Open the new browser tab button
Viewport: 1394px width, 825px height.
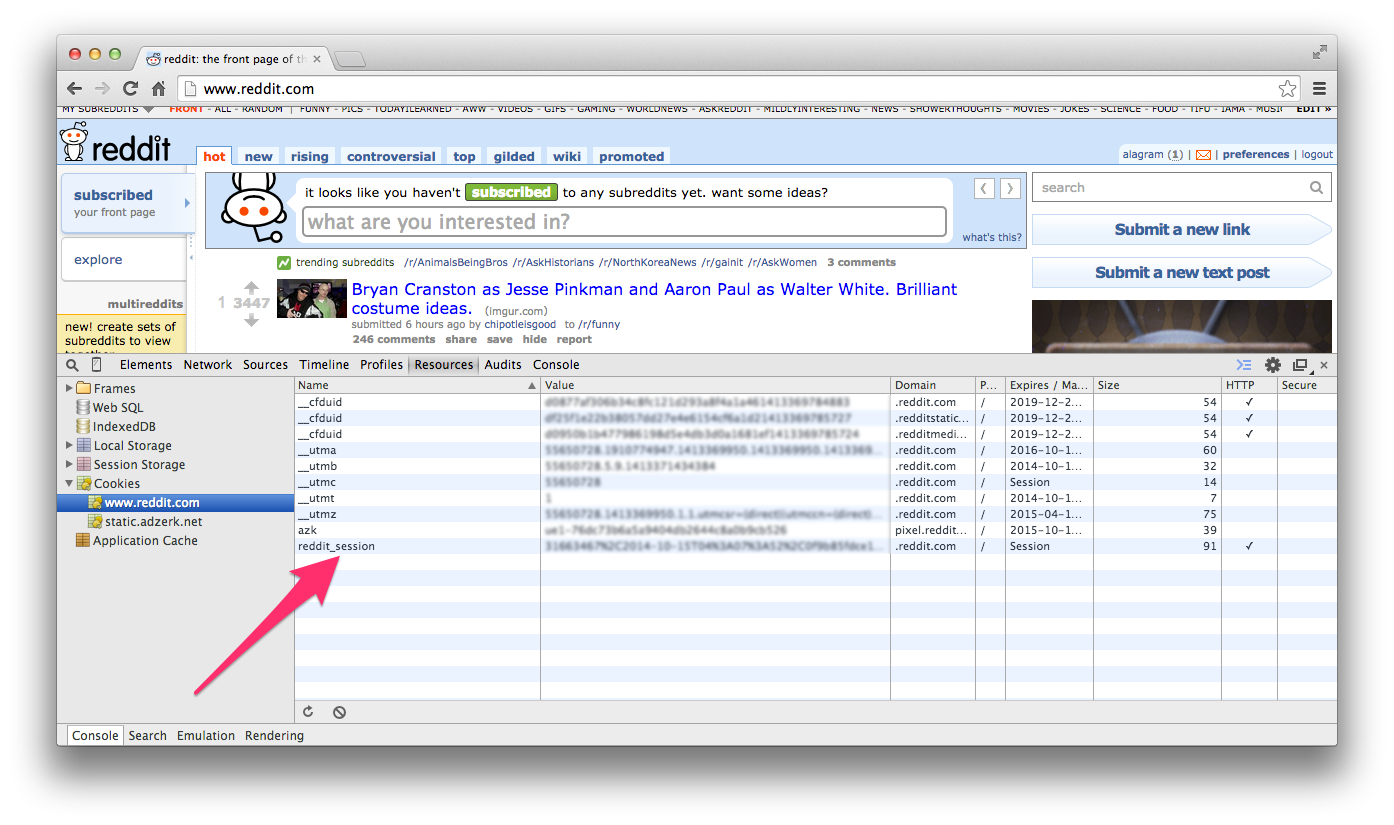click(x=349, y=59)
